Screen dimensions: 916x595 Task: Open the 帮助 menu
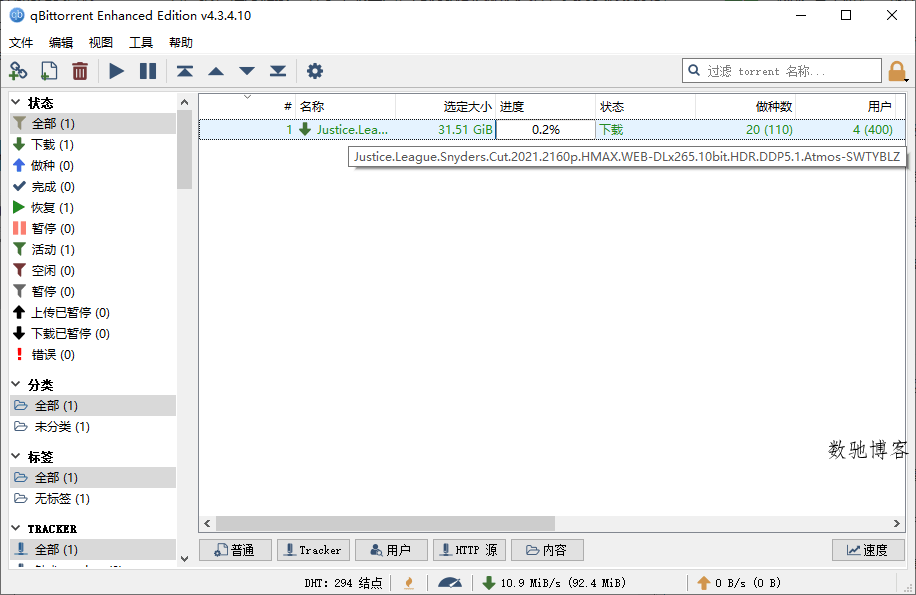[x=181, y=43]
